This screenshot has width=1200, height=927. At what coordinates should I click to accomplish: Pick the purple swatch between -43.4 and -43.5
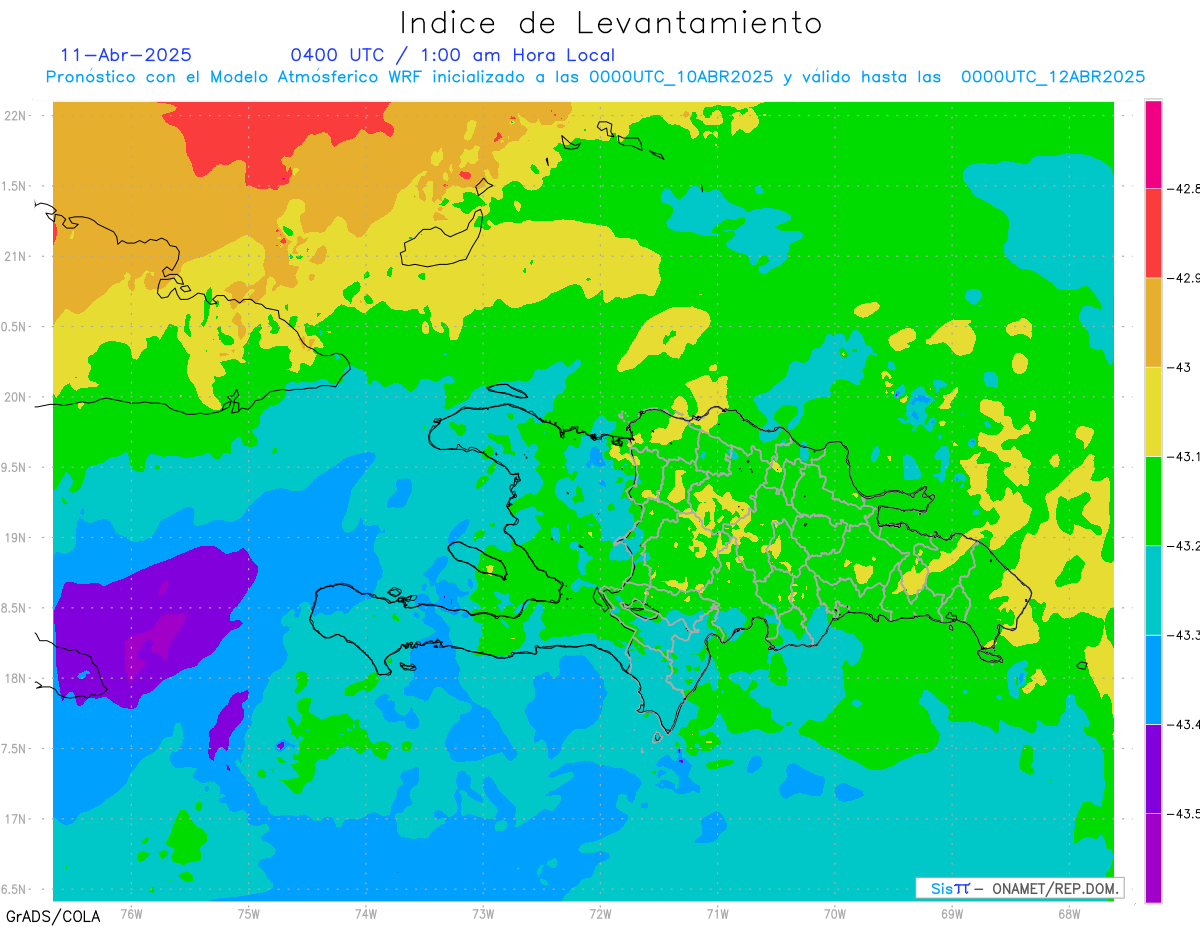pos(1153,768)
